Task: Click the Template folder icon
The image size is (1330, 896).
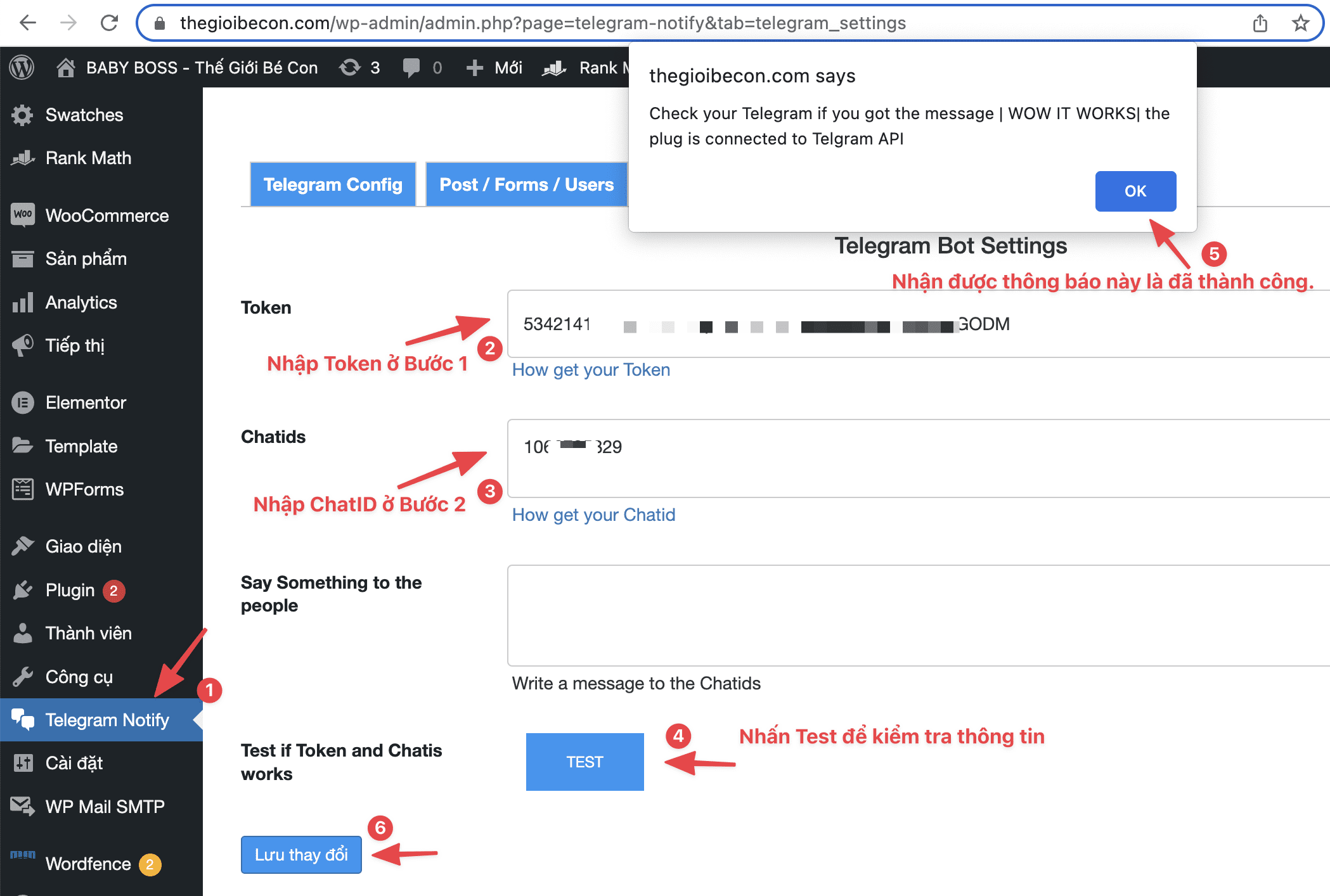Action: coord(22,446)
